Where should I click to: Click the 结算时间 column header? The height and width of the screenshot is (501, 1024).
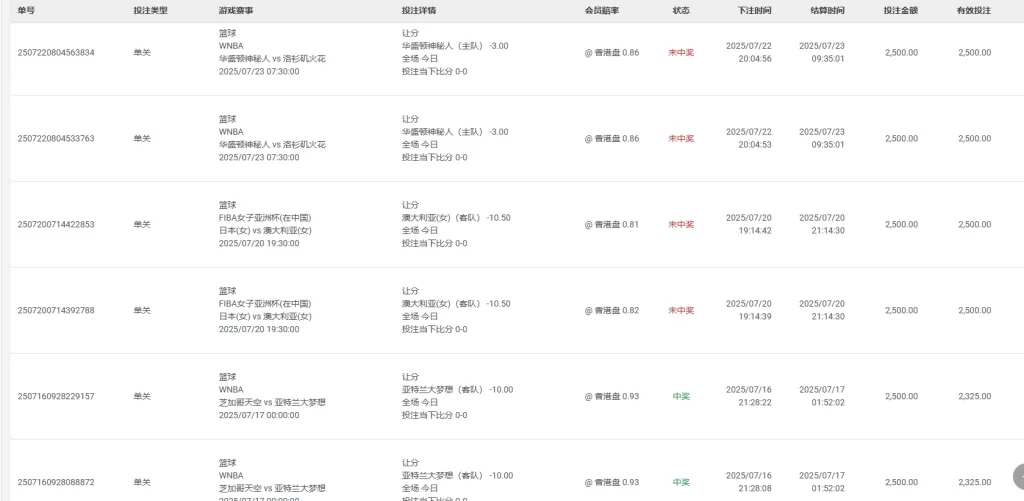827,10
